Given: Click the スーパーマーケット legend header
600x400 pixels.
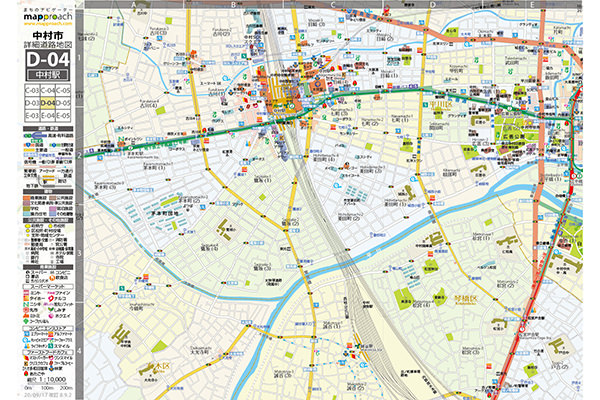Looking at the screenshot, I should tap(48, 287).
